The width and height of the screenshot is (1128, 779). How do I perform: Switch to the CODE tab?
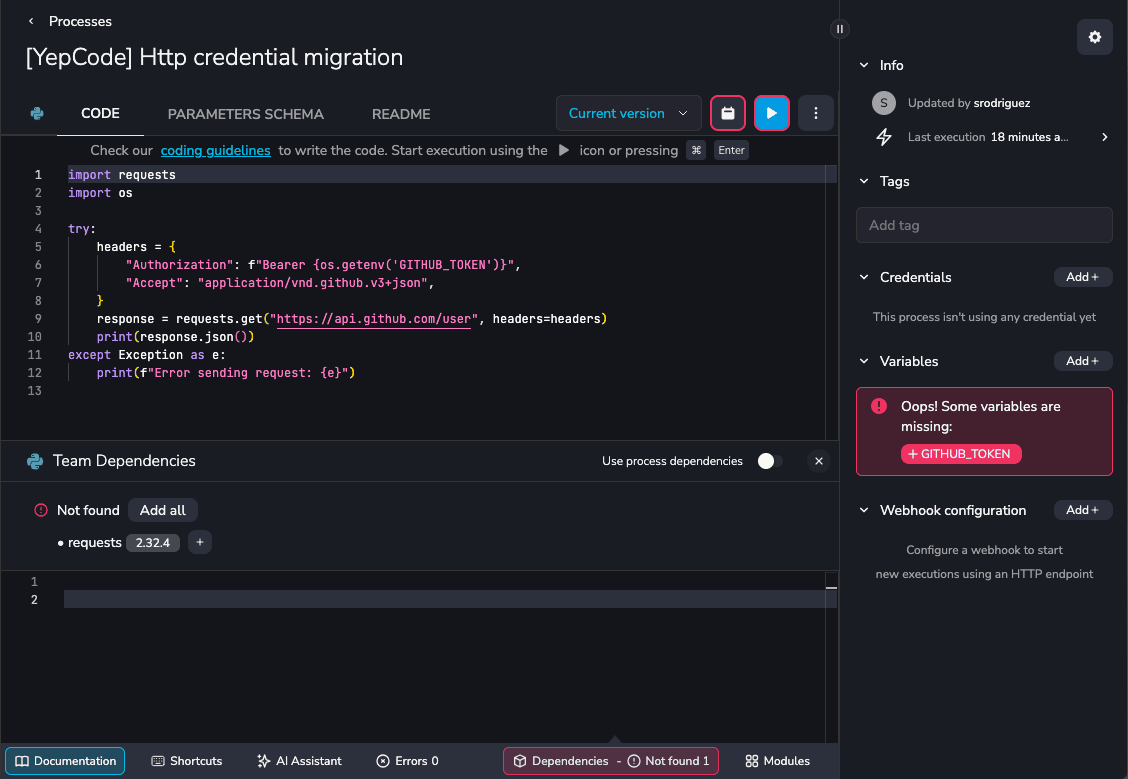[100, 114]
